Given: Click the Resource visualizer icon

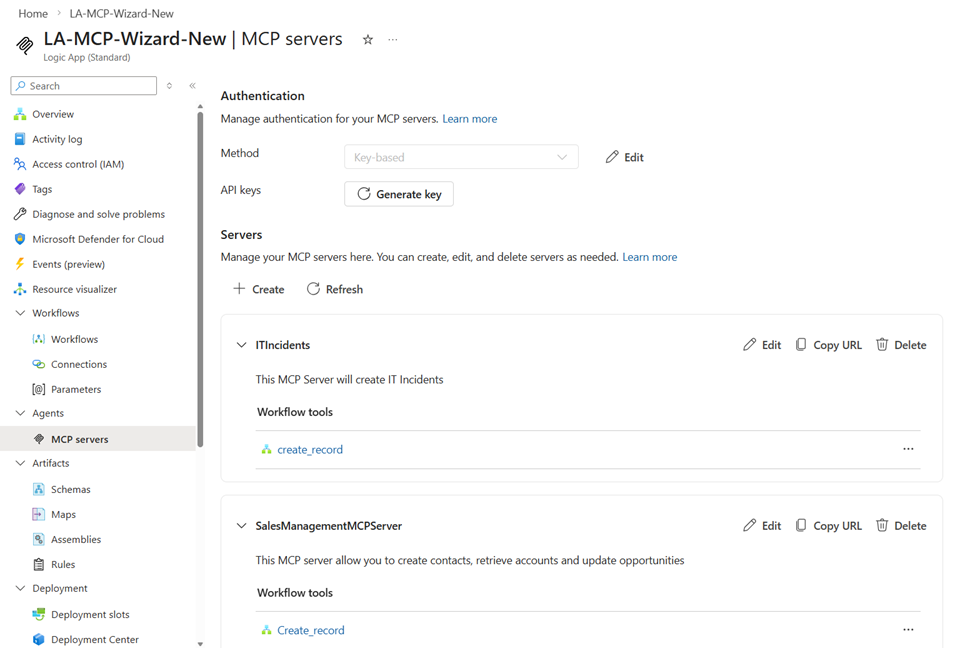Looking at the screenshot, I should (x=20, y=289).
